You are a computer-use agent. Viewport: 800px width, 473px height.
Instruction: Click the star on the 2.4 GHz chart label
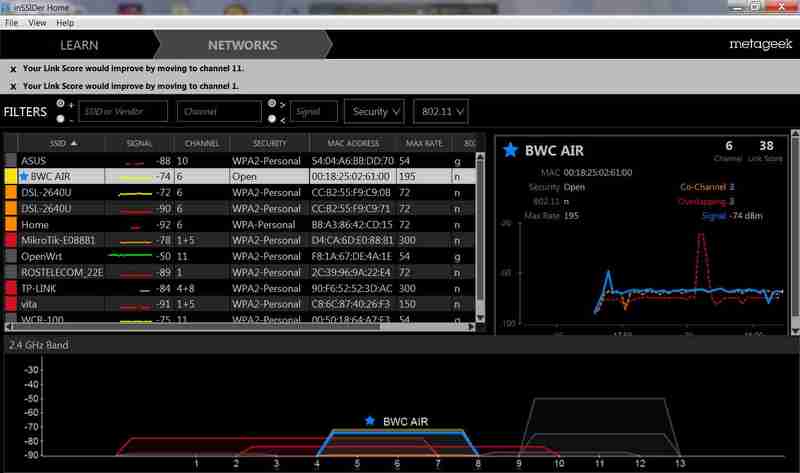[370, 421]
